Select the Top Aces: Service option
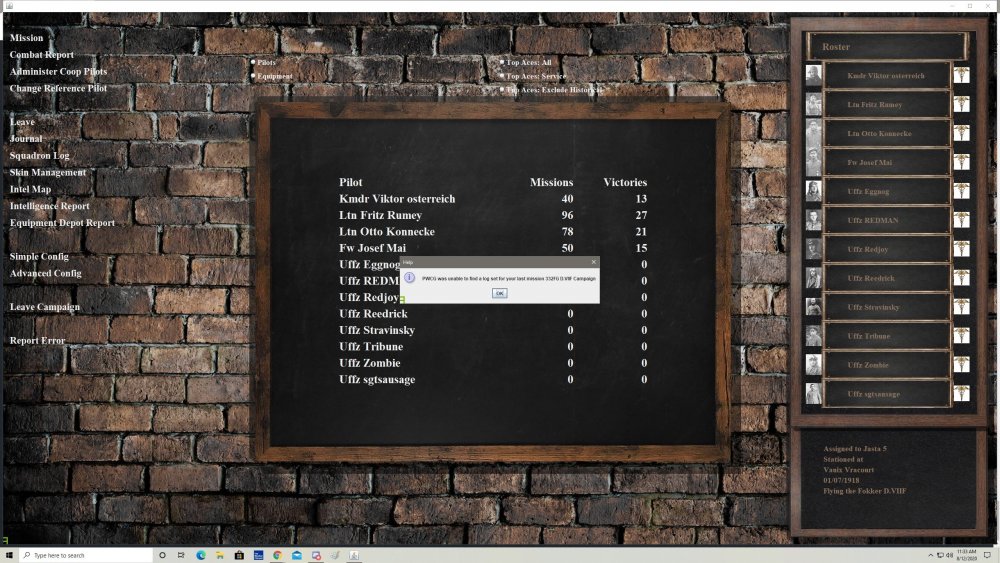Image resolution: width=1000 pixels, height=563 pixels. [x=502, y=76]
